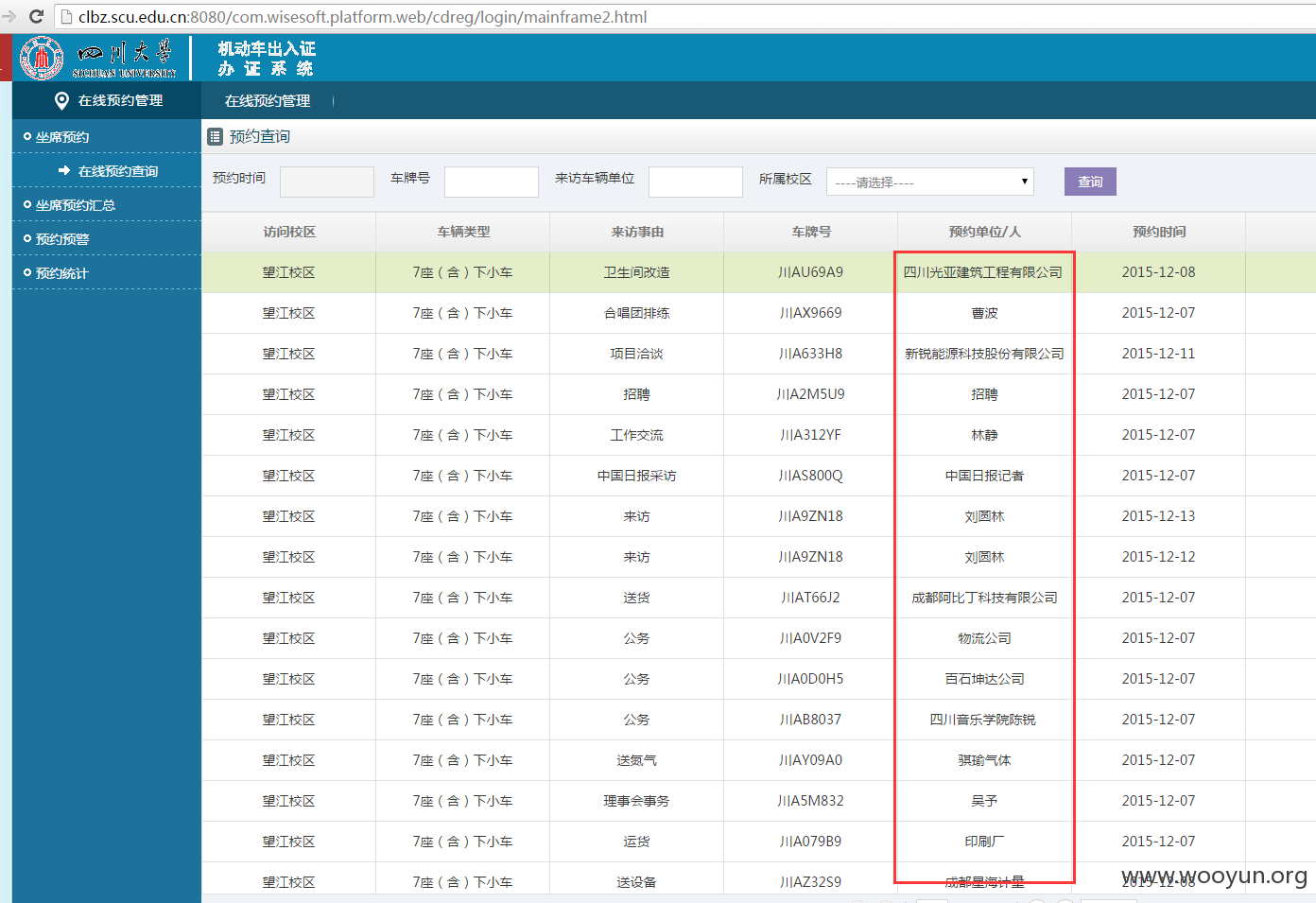1316x903 pixels.
Task: Click the 骐瑜气体 cell
Action: (985, 760)
